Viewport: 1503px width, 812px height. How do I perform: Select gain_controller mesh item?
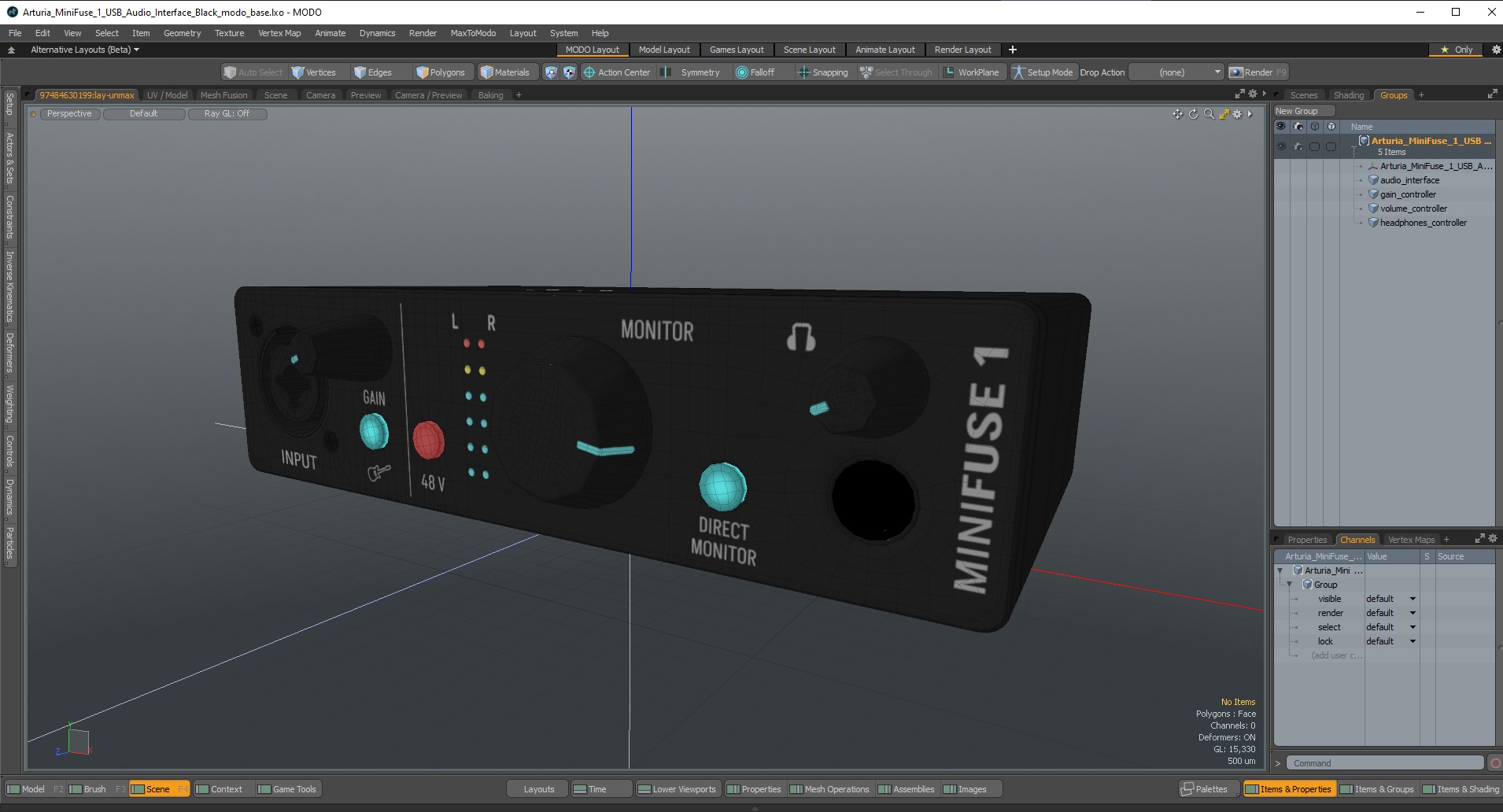(x=1408, y=194)
